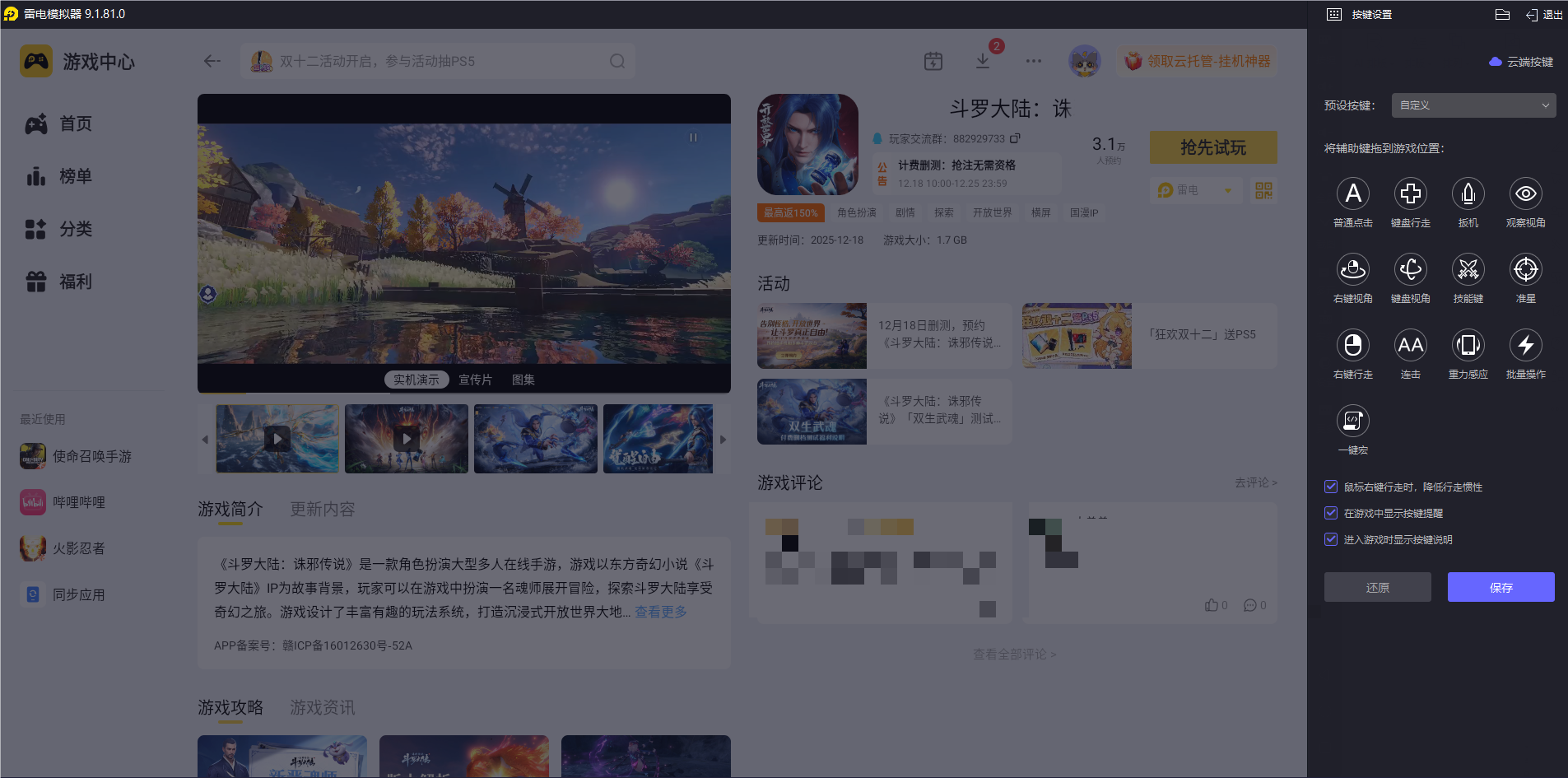Show previous video thumbnails with left arrow

tap(205, 440)
